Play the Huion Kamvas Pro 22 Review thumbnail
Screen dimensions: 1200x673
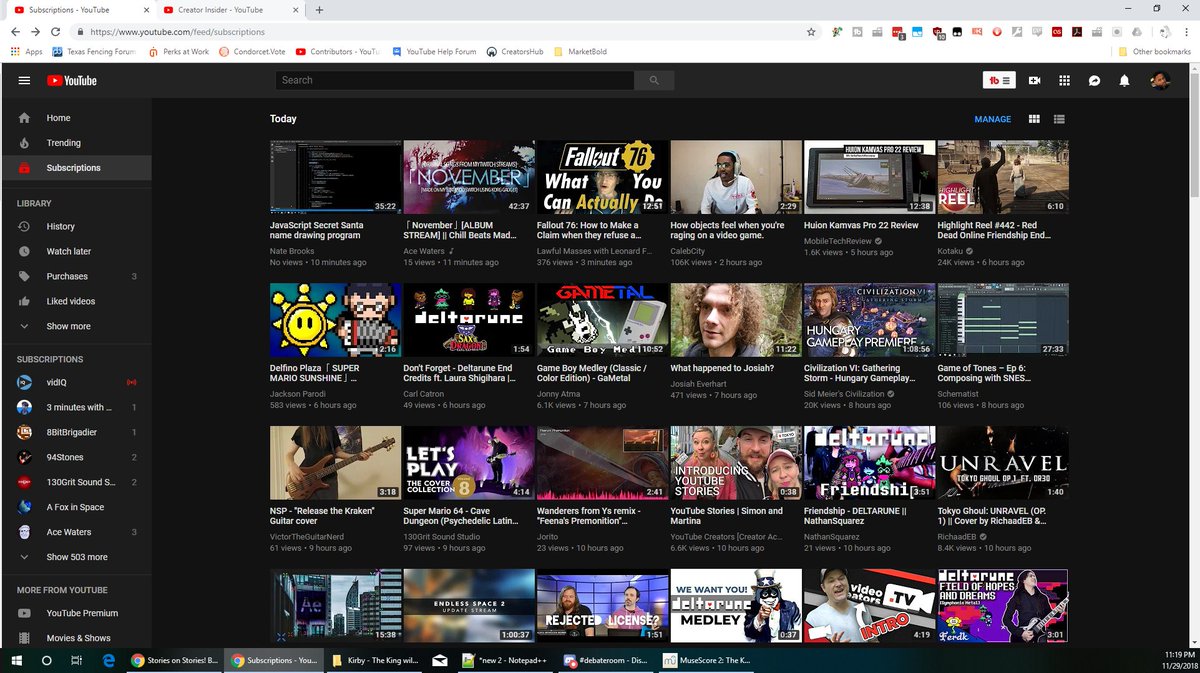tap(870, 177)
